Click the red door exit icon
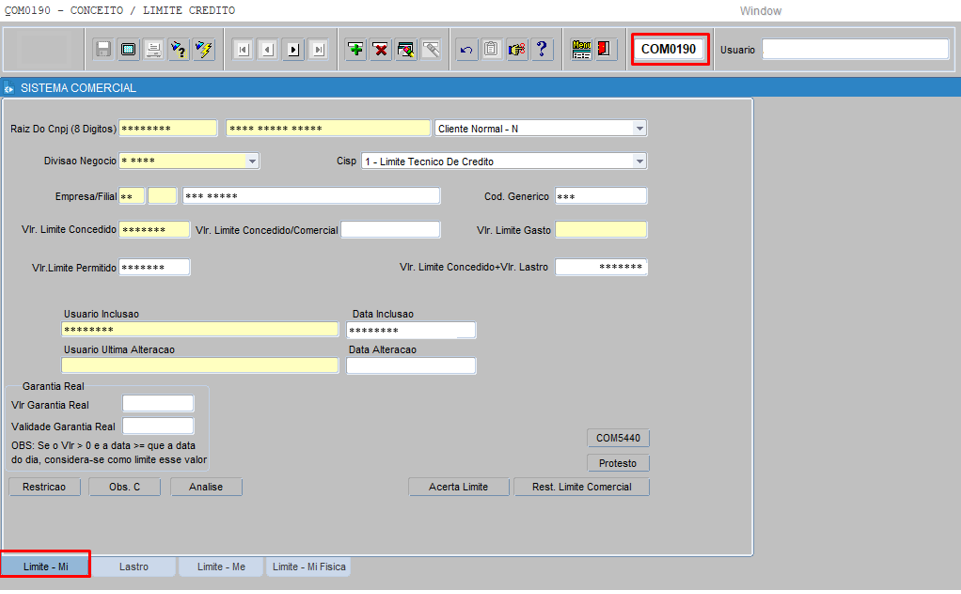 (x=606, y=49)
